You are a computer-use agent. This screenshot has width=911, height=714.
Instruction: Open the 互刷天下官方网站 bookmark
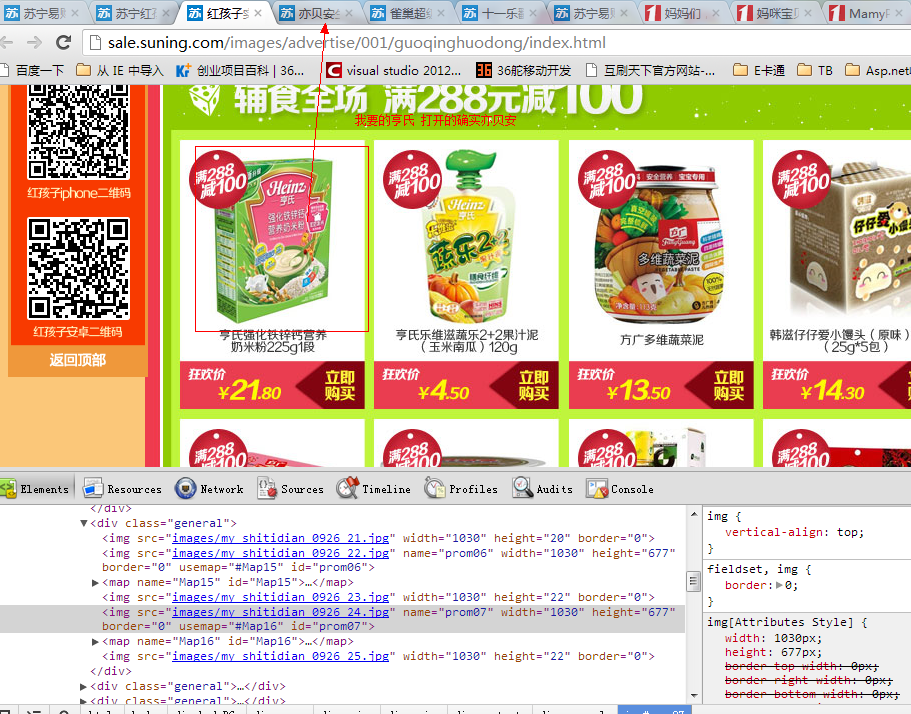coord(651,70)
